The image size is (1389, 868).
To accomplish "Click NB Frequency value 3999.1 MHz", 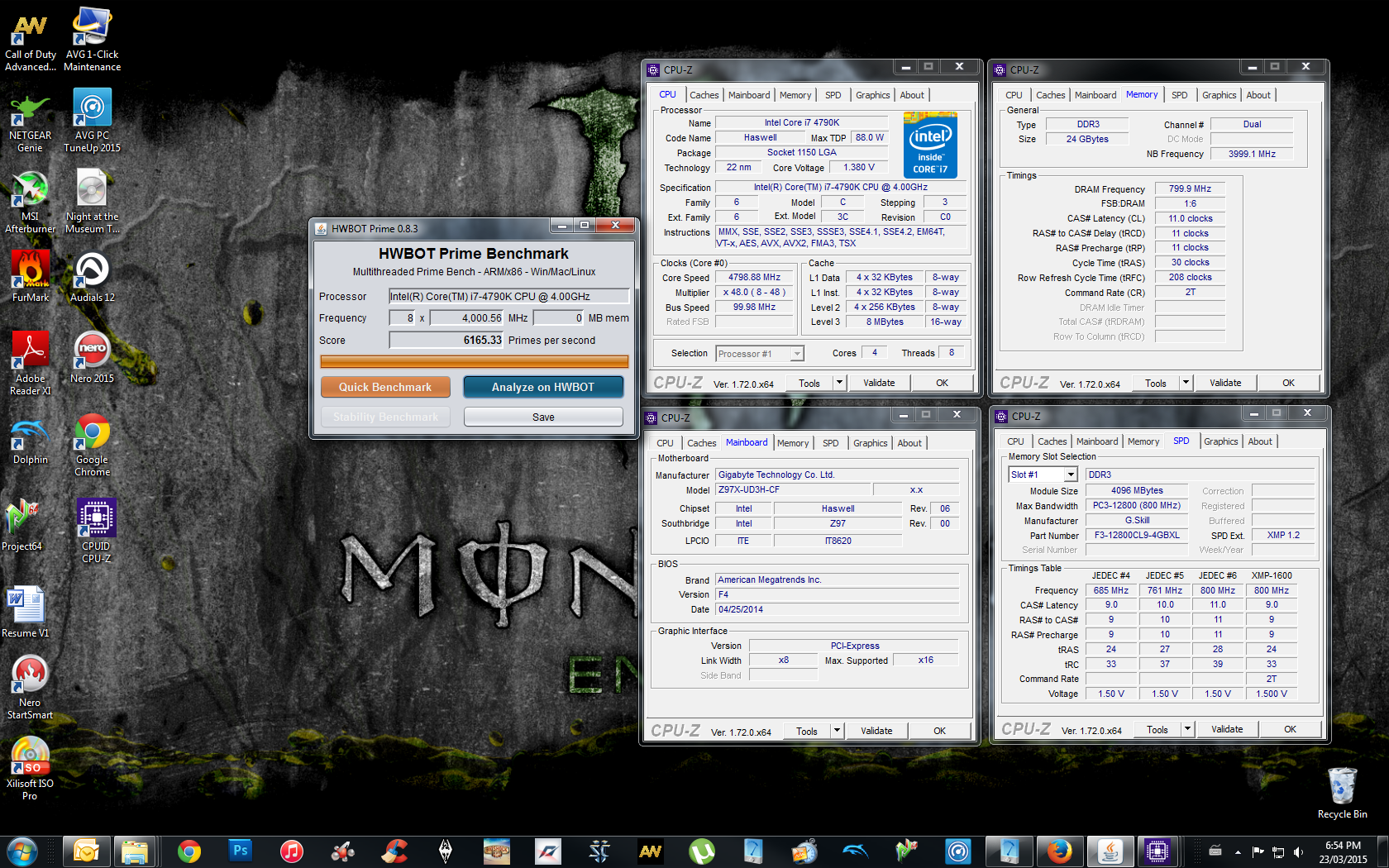I will 1252,154.
